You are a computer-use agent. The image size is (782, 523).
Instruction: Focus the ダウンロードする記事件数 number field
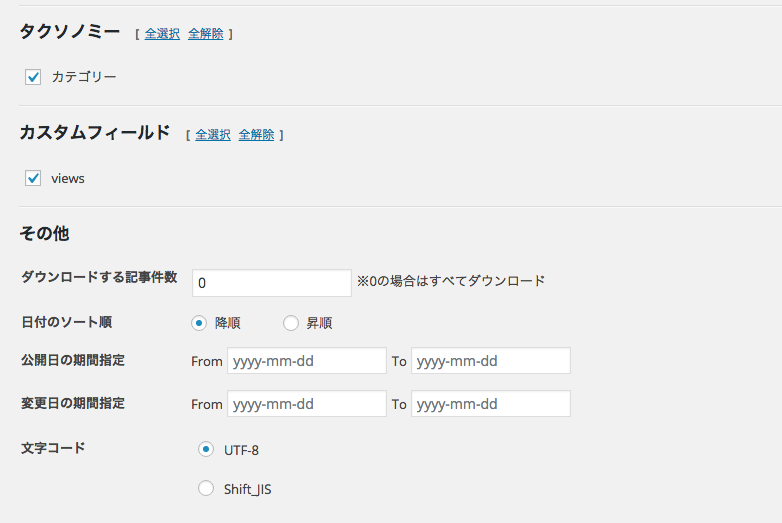pyautogui.click(x=272, y=283)
